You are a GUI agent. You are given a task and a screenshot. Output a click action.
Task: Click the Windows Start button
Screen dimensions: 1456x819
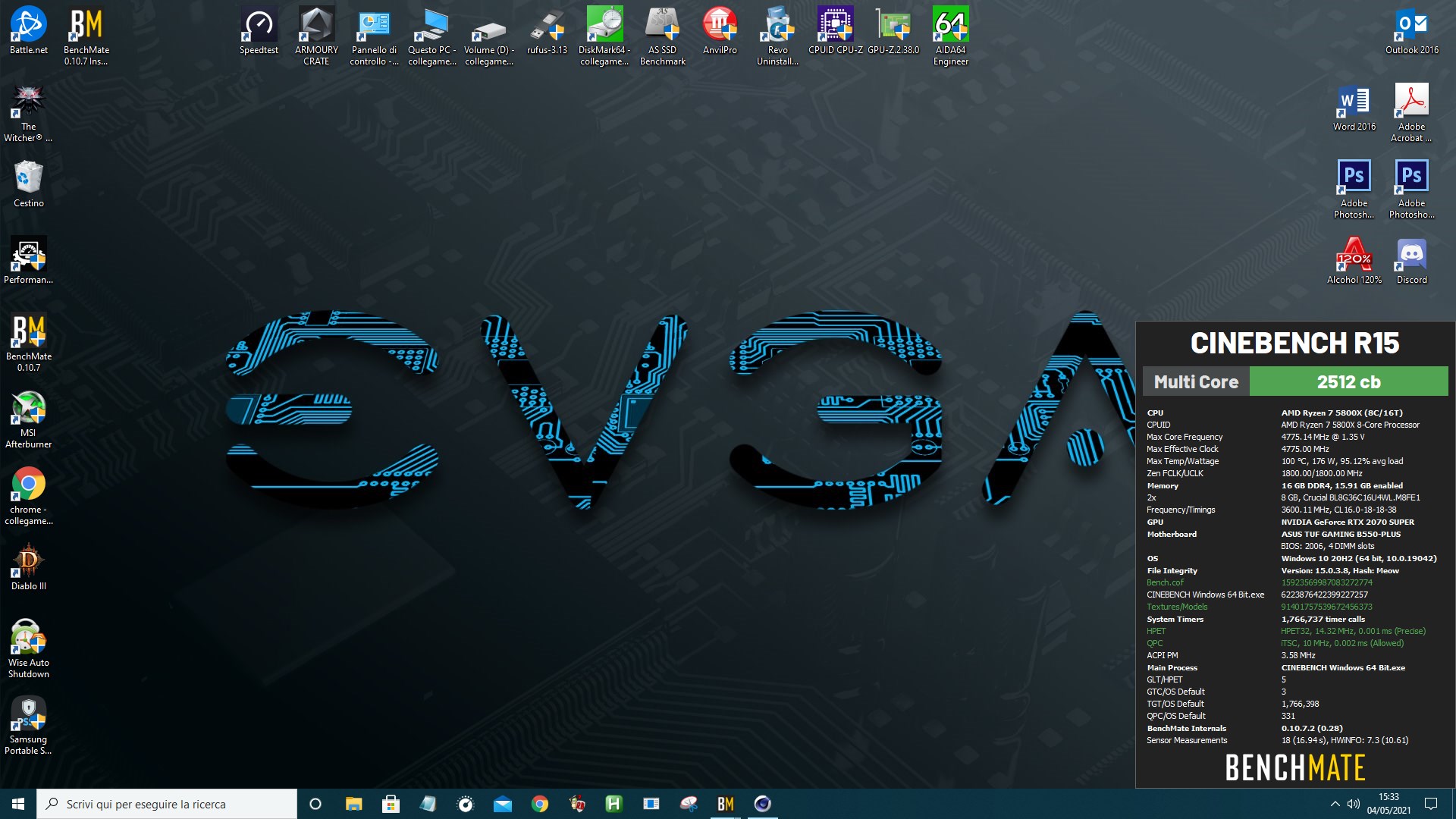(x=18, y=804)
